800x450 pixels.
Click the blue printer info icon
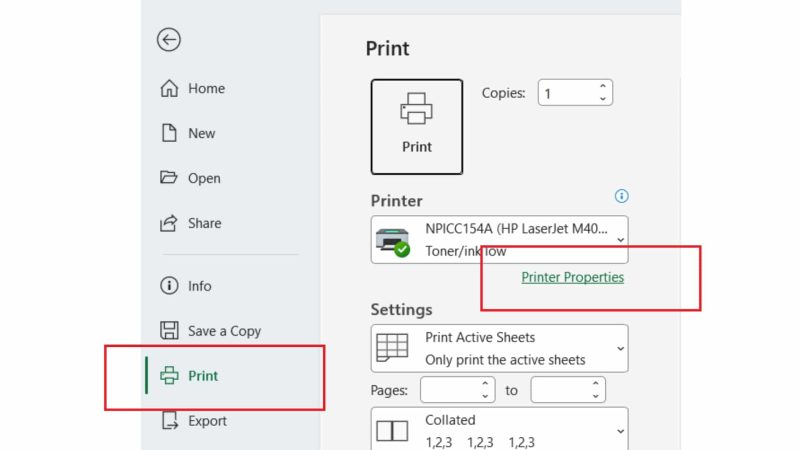pyautogui.click(x=621, y=196)
